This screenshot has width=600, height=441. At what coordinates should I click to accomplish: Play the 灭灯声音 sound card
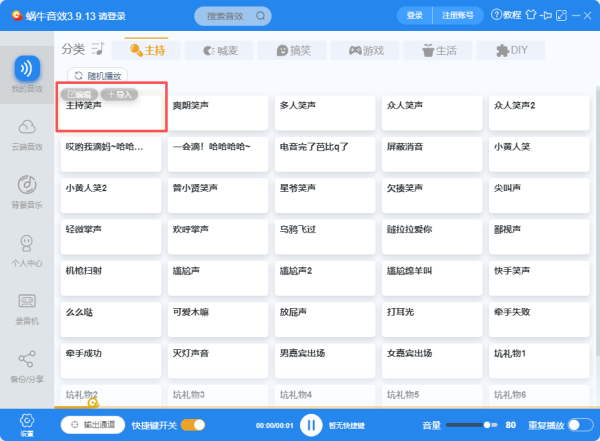[218, 361]
